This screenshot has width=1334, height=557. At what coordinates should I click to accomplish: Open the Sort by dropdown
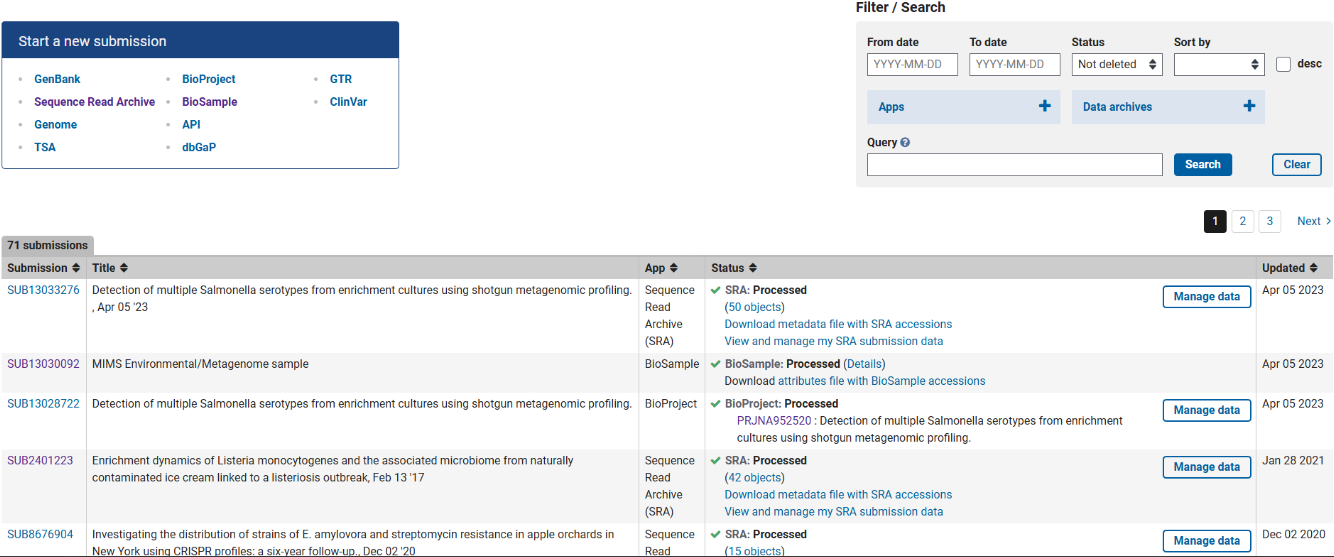click(1219, 64)
